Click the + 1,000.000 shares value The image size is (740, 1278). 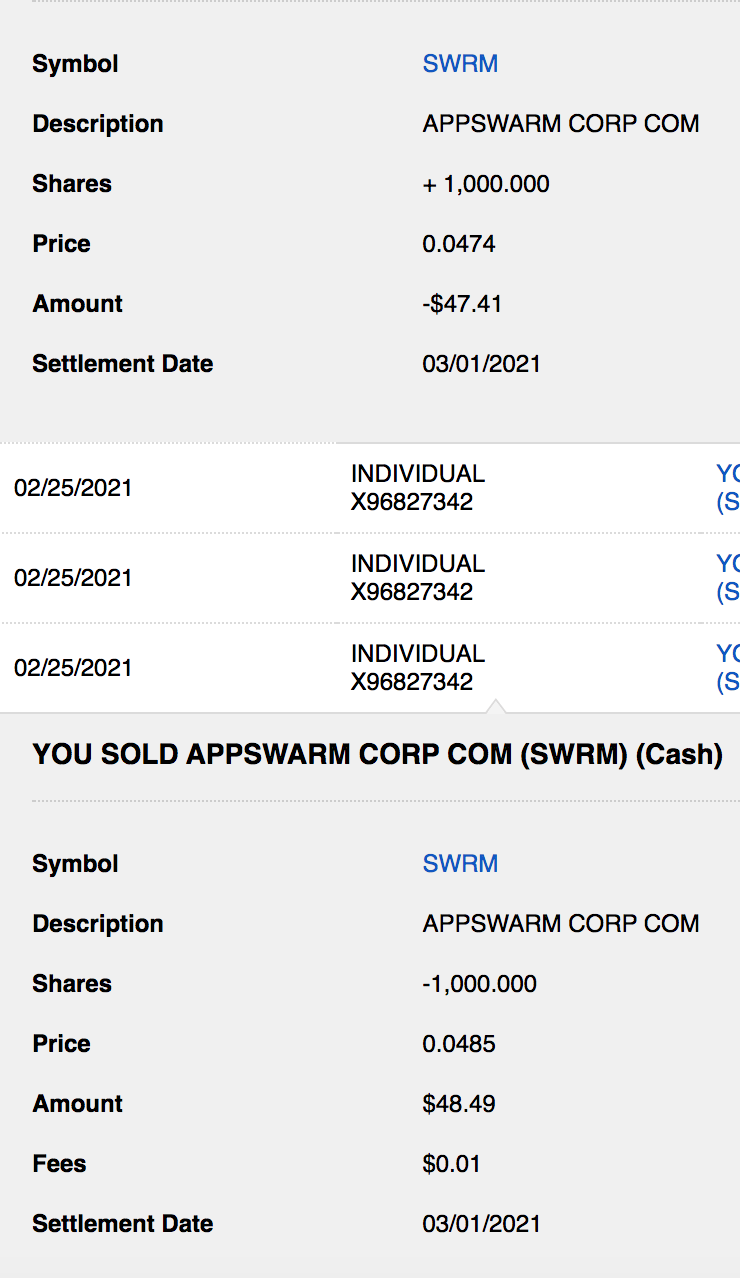[486, 184]
